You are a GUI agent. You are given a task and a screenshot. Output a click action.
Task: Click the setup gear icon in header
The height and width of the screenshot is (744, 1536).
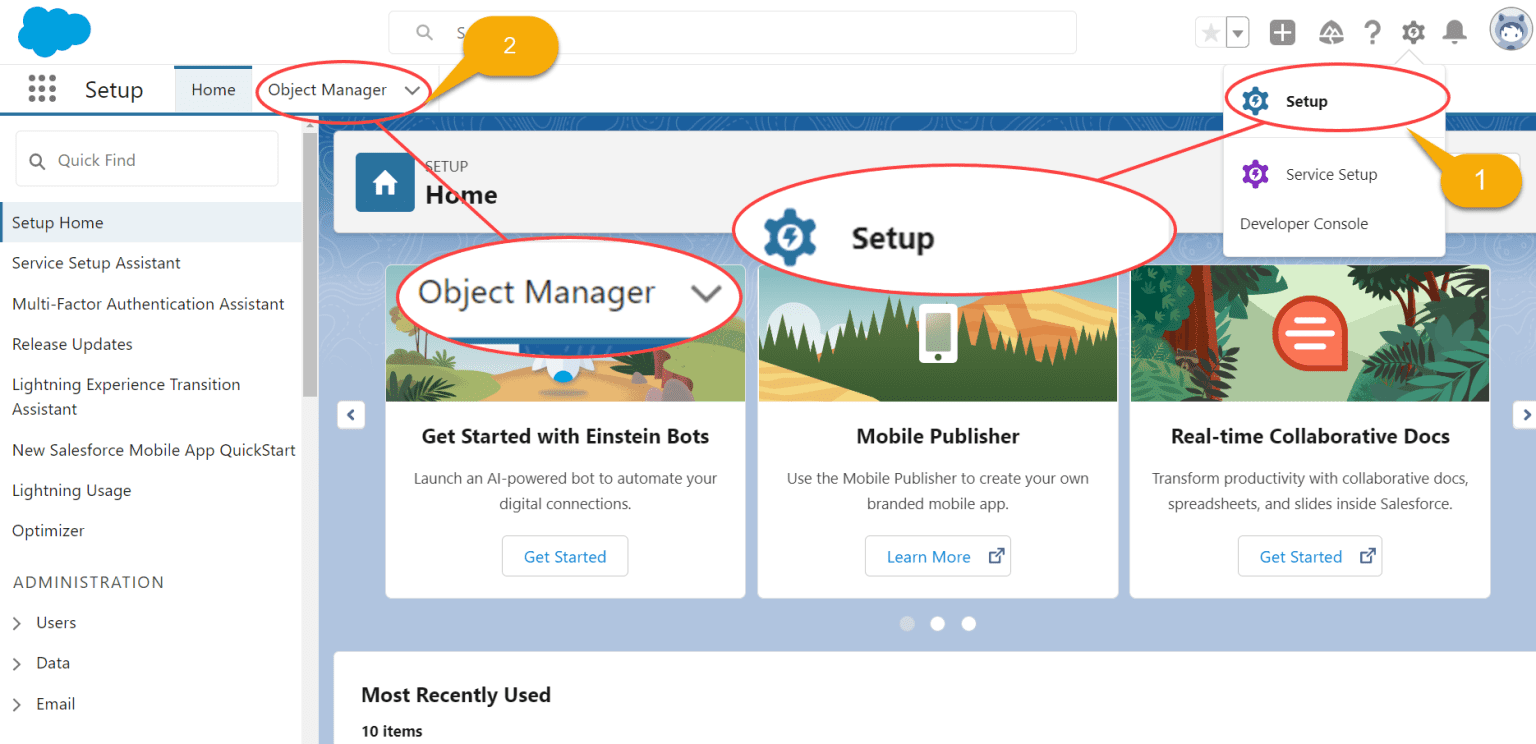(x=1413, y=33)
